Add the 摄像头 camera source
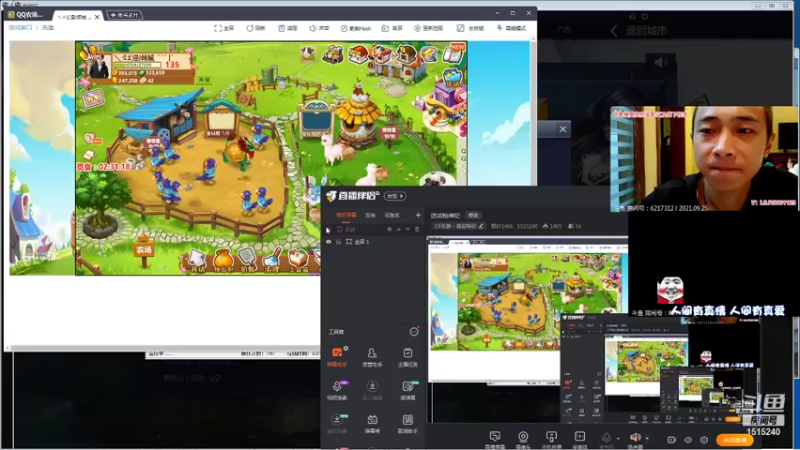 click(x=523, y=439)
